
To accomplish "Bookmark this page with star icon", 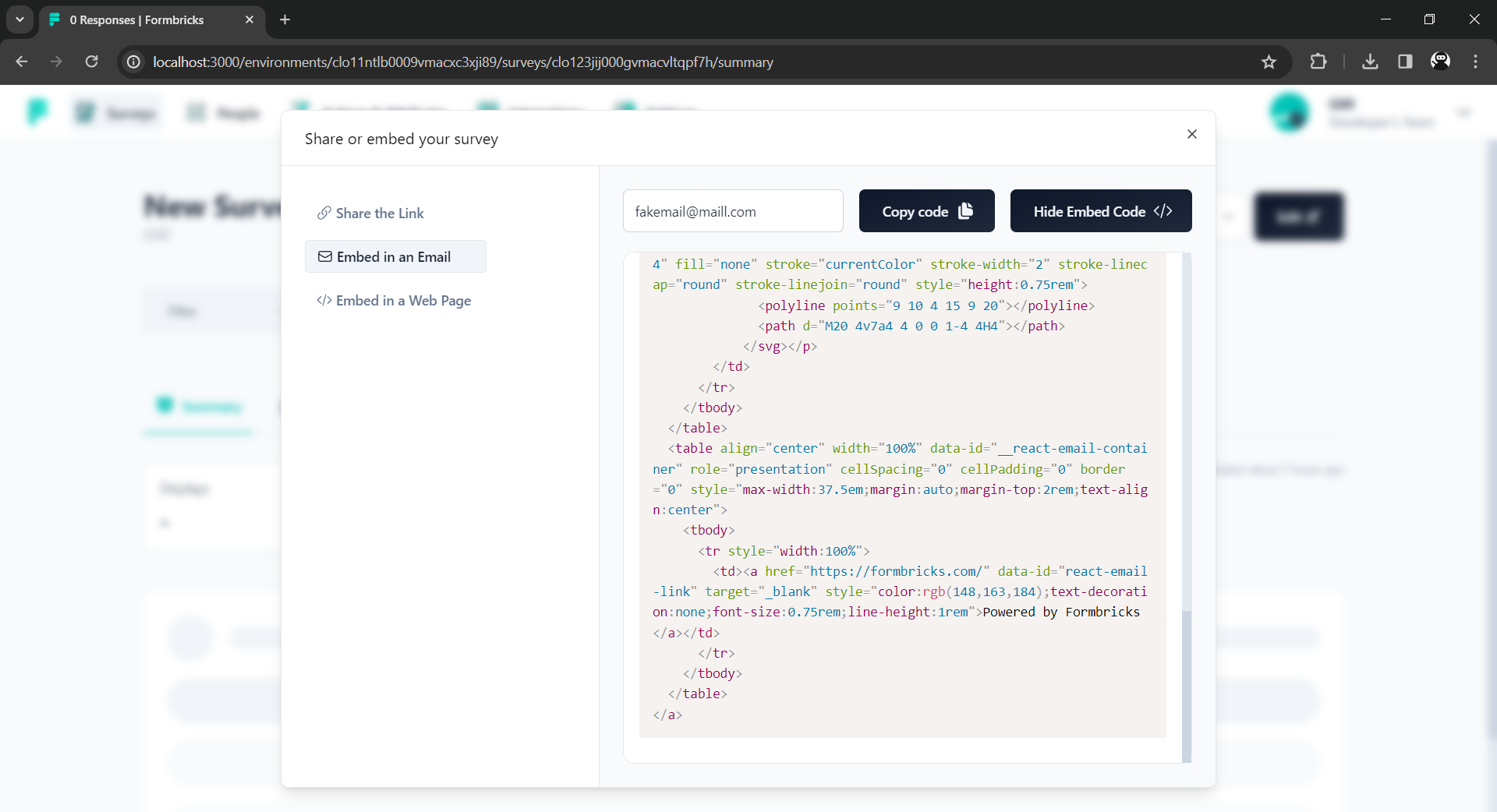I will (x=1269, y=62).
